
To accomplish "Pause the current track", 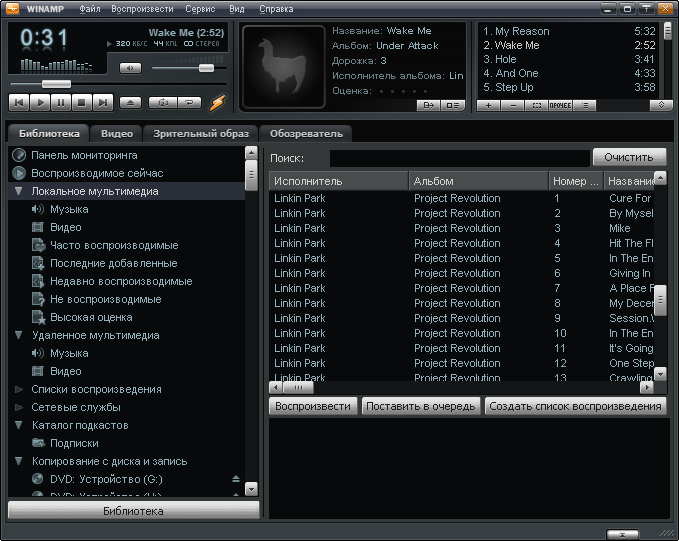I will point(61,102).
